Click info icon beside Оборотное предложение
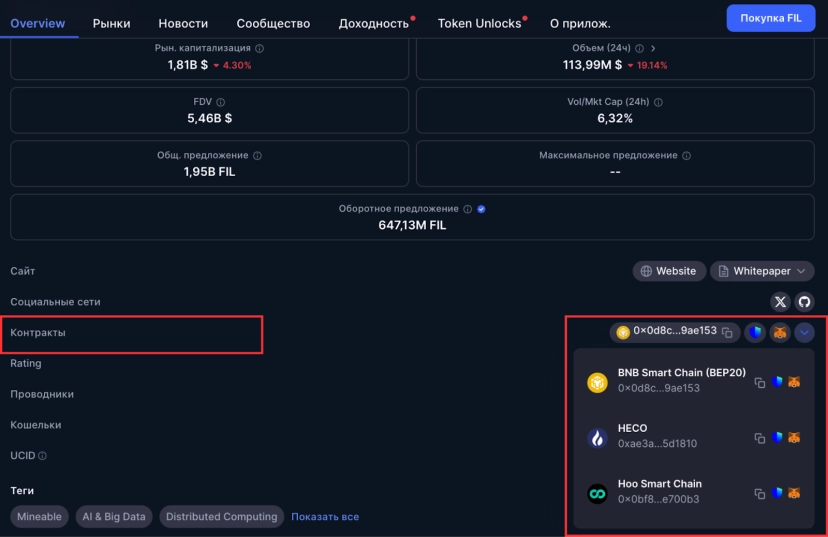 (x=467, y=209)
